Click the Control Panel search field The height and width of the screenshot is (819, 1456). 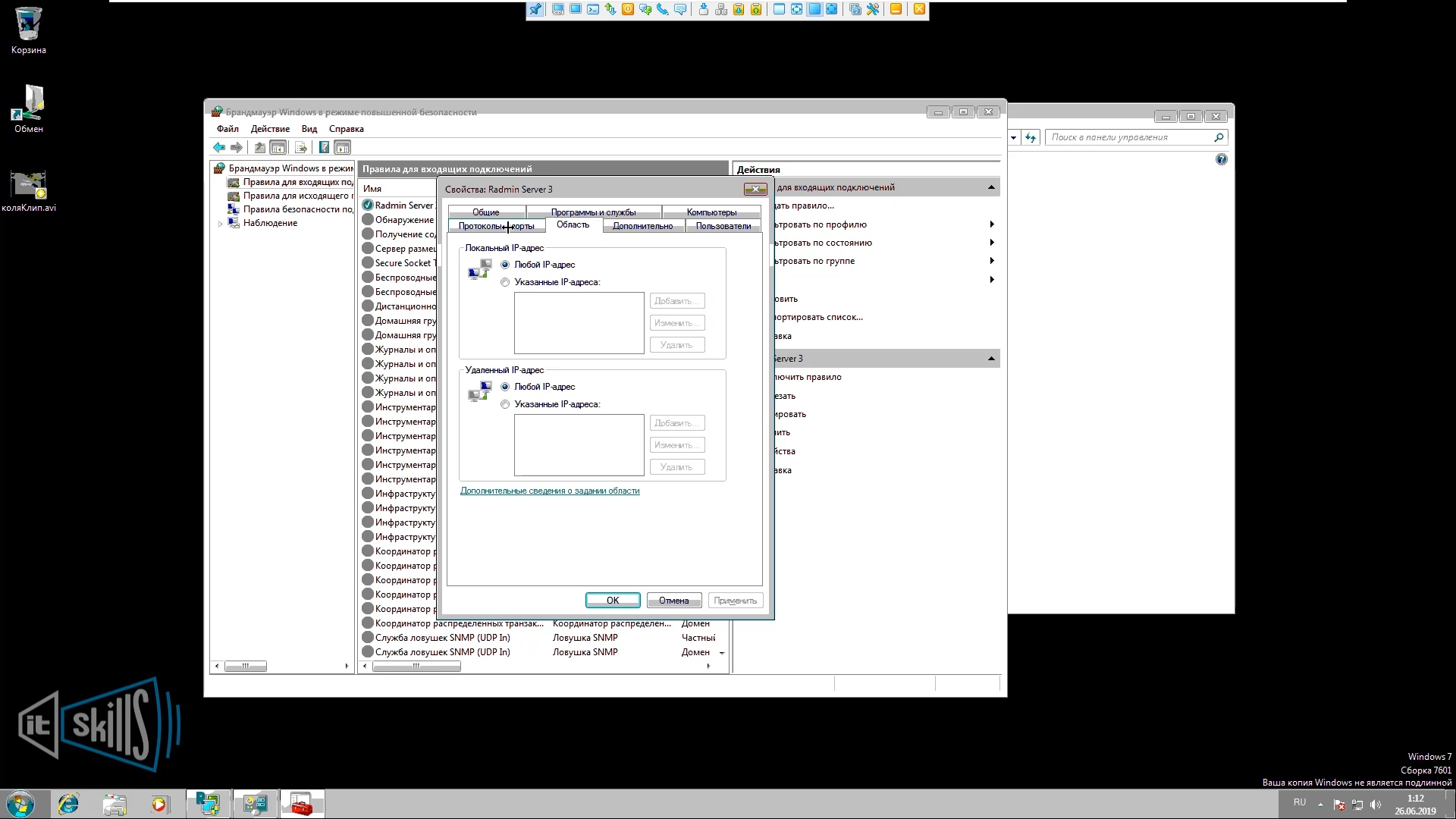pos(1136,137)
